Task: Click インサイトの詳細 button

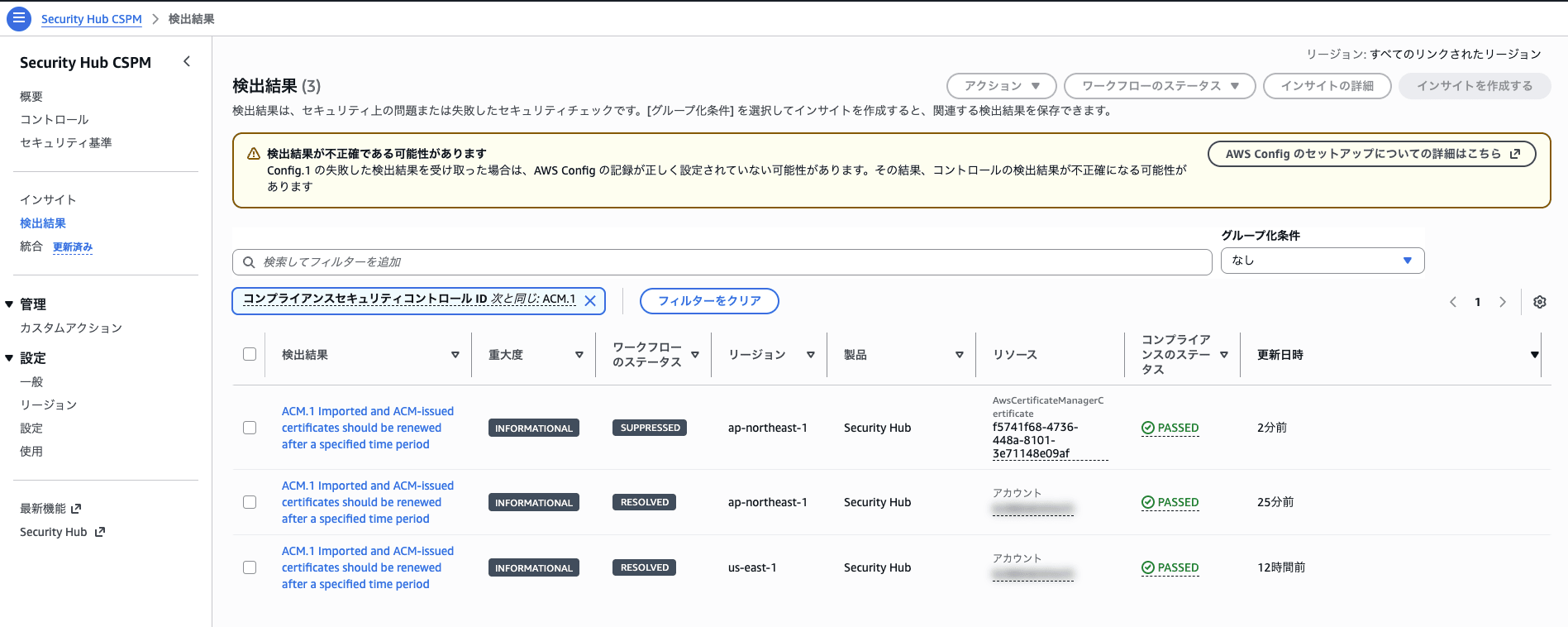Action: [1327, 86]
